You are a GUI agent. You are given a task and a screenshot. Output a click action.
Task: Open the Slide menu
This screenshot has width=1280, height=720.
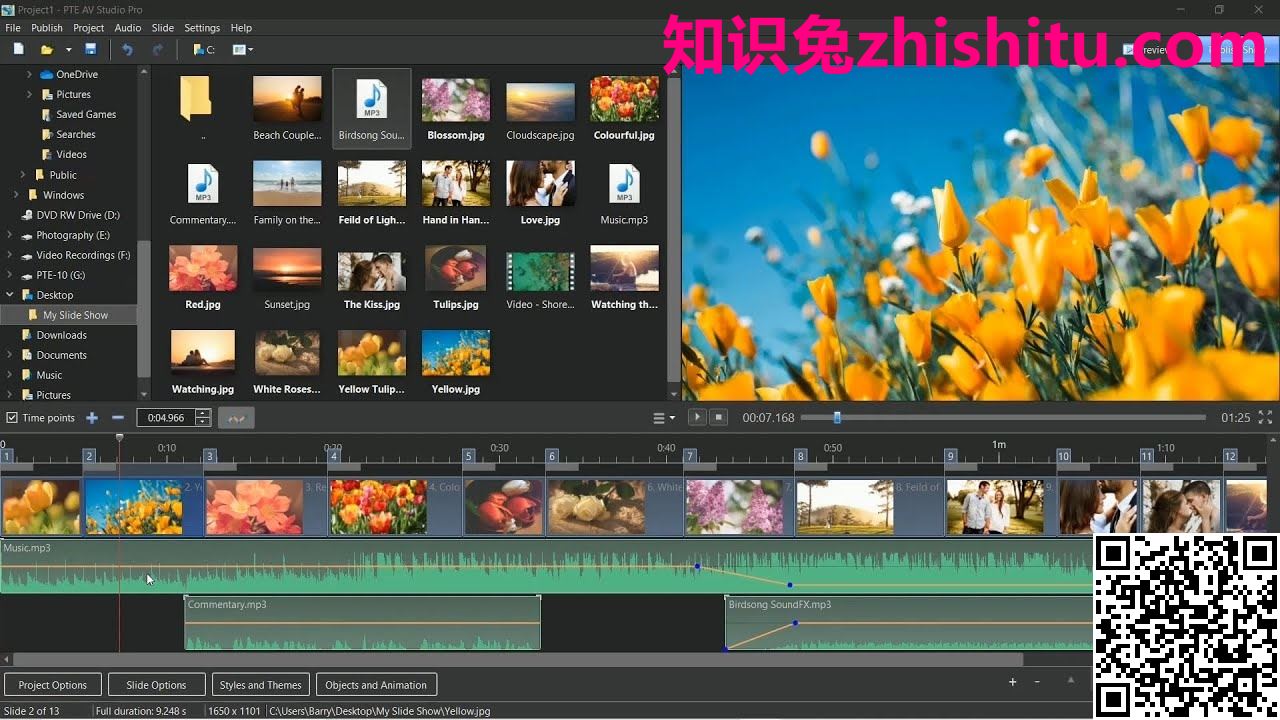pyautogui.click(x=162, y=28)
